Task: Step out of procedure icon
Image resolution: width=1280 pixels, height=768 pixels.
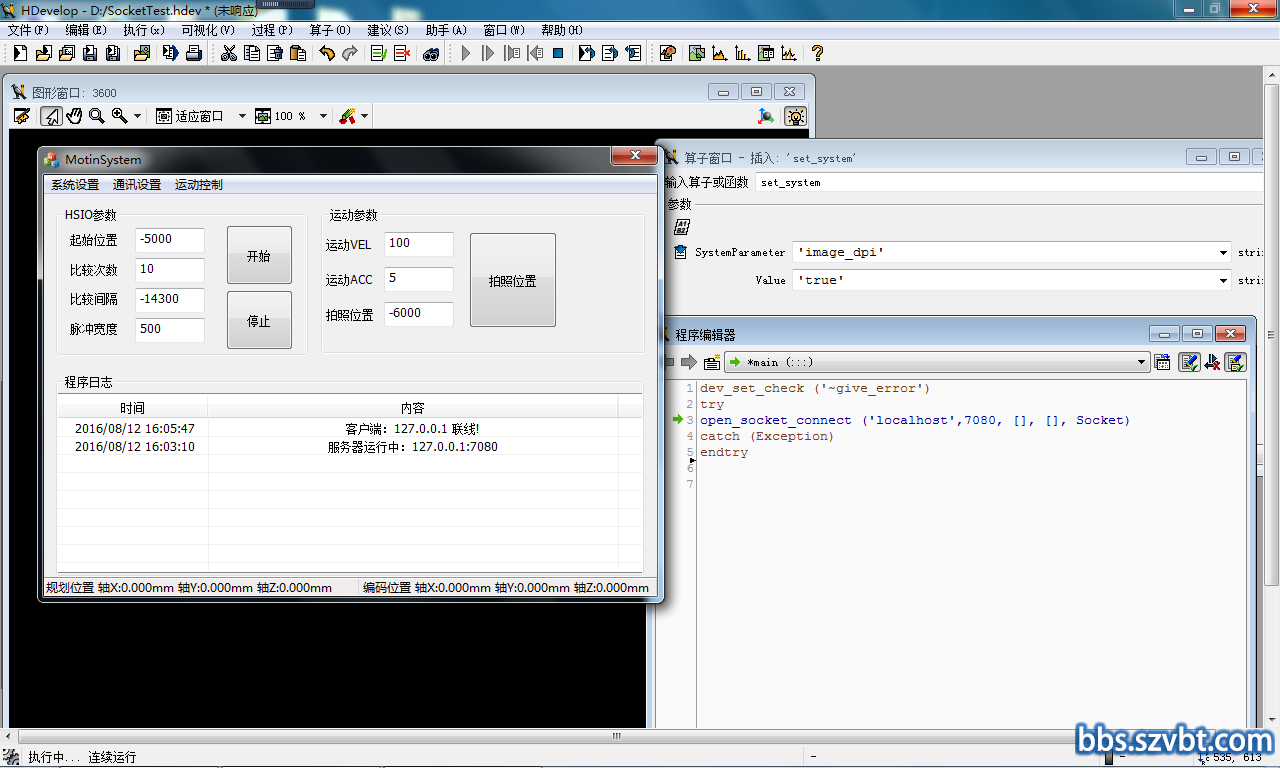Action: [535, 53]
